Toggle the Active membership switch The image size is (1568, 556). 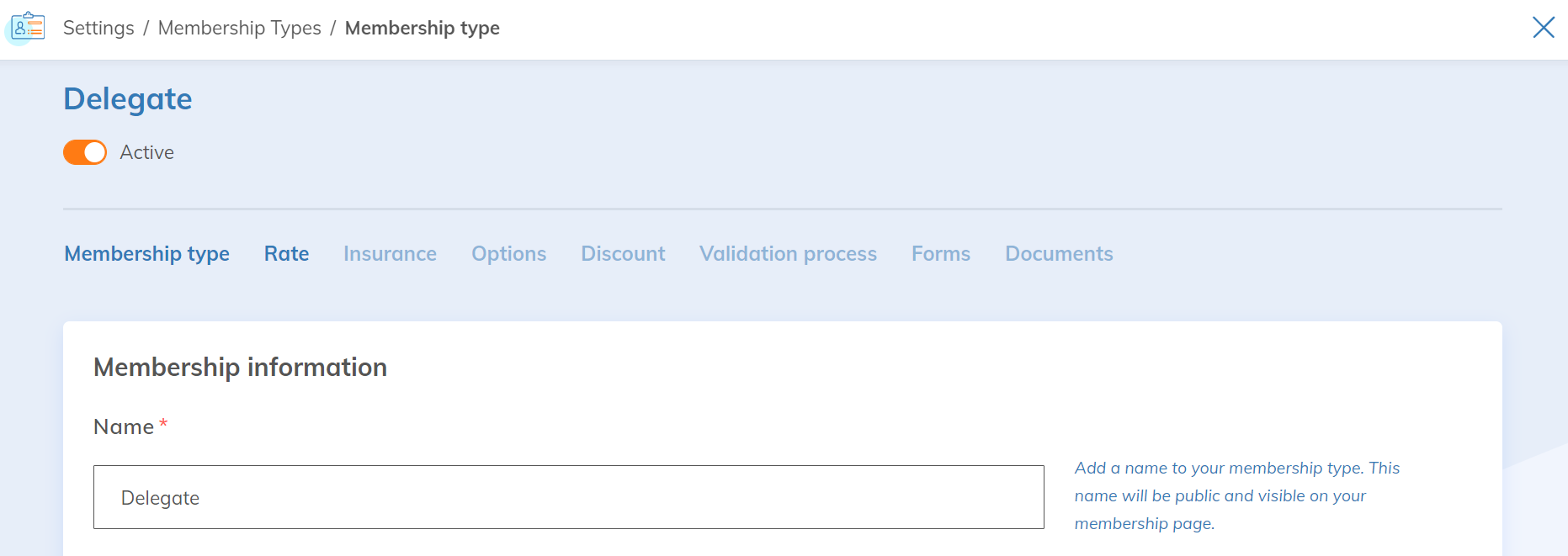pyautogui.click(x=85, y=152)
